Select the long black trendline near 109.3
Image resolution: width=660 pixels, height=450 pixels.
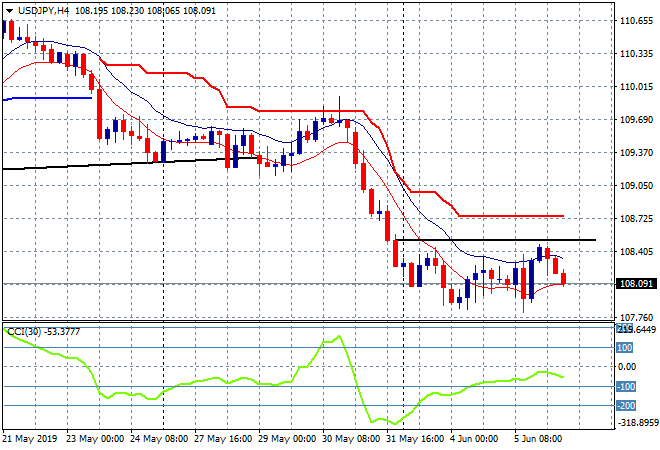point(130,163)
